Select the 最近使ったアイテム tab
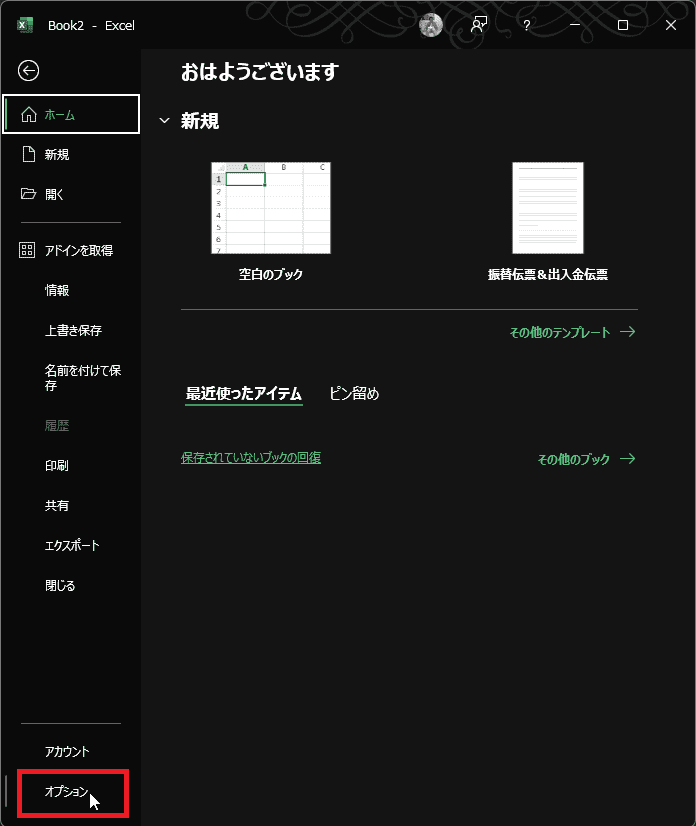696x826 pixels. [x=243, y=394]
